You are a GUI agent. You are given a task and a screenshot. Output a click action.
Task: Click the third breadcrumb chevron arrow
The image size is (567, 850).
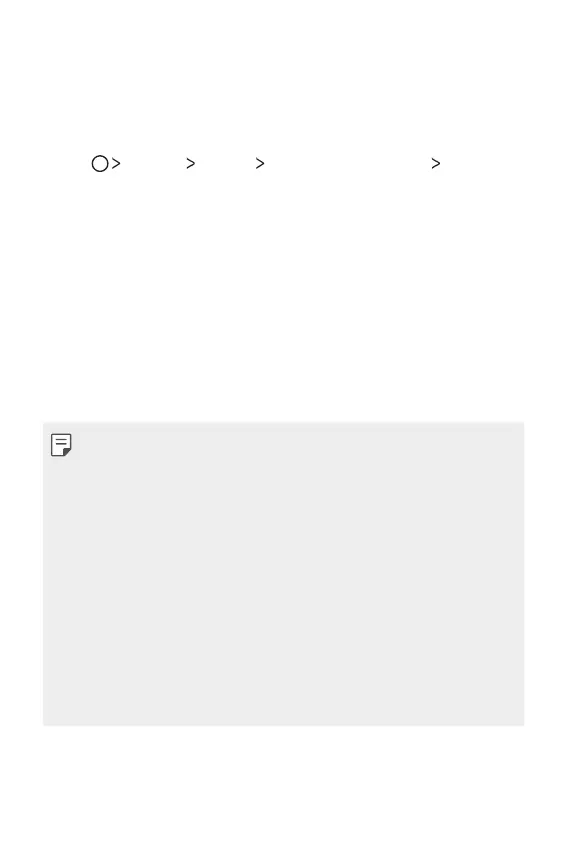[x=260, y=163]
